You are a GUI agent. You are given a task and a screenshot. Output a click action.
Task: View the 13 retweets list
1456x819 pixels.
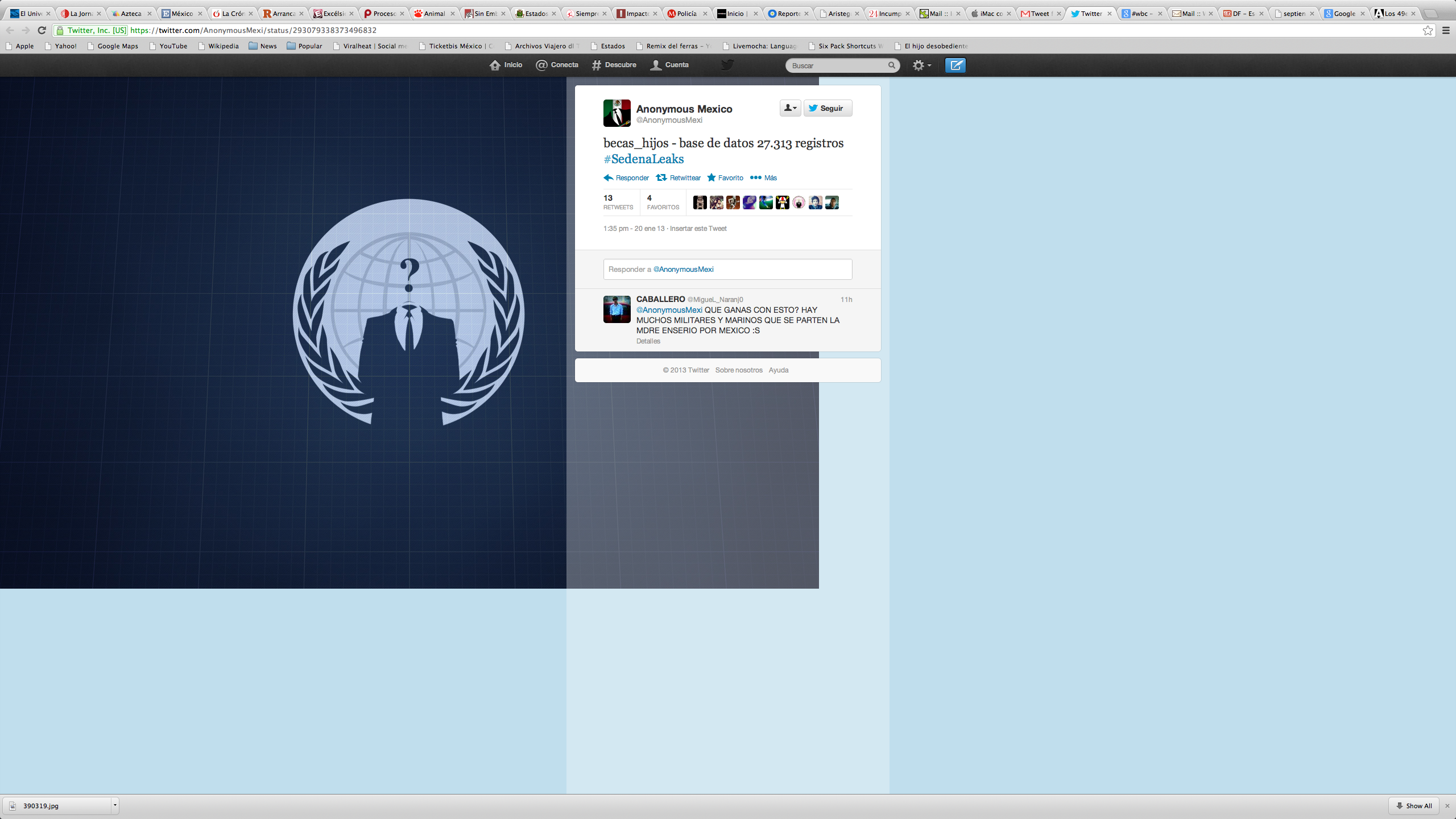tap(618, 202)
